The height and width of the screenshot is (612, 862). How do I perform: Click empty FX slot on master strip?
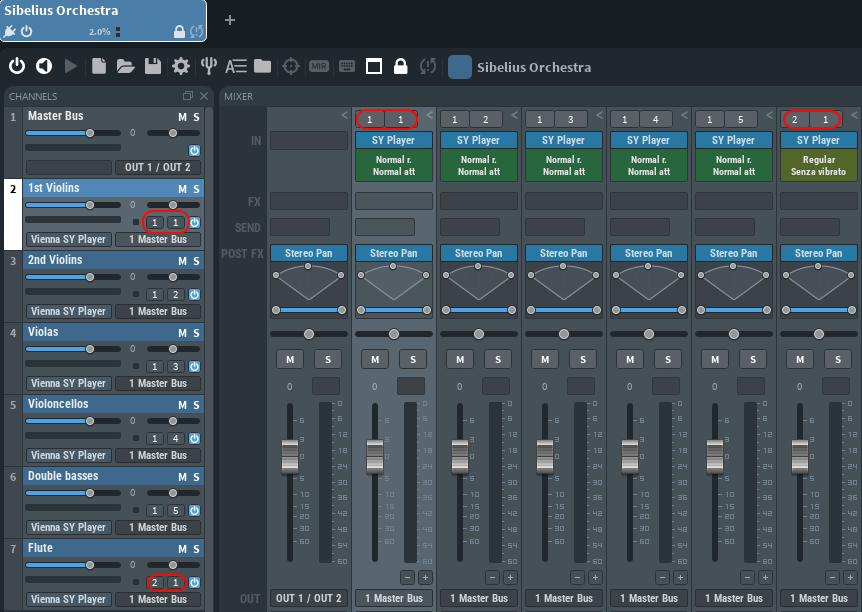pos(308,201)
